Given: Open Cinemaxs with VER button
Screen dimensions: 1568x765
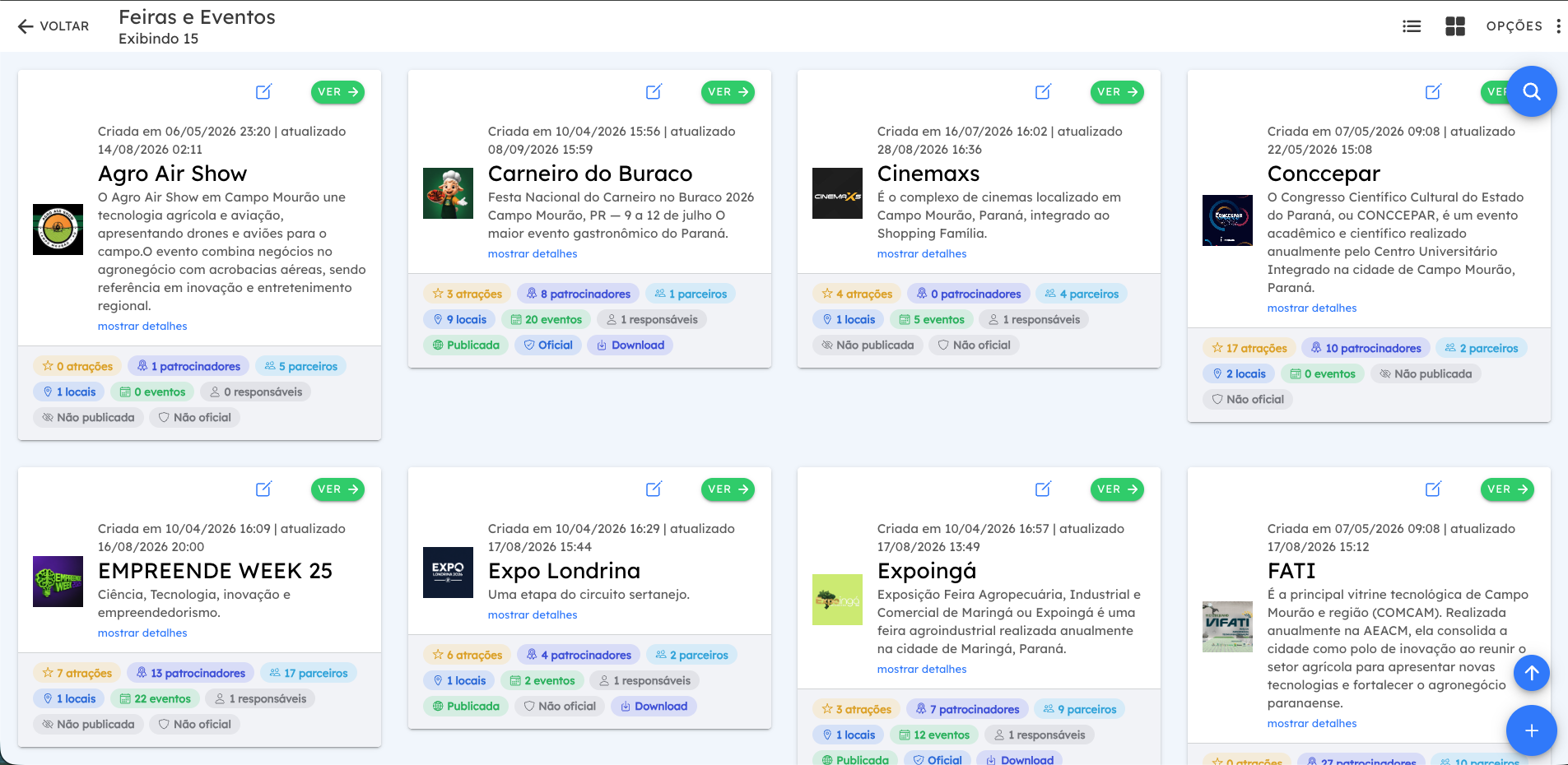Looking at the screenshot, I should 1117,92.
